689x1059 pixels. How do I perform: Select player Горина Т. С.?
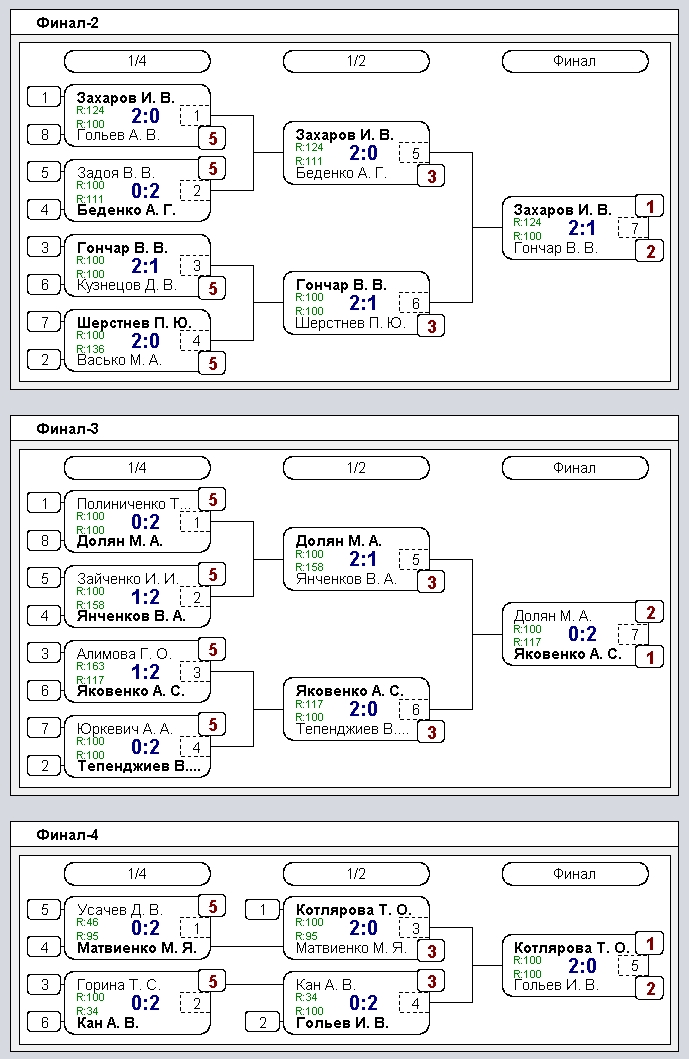pyautogui.click(x=118, y=985)
